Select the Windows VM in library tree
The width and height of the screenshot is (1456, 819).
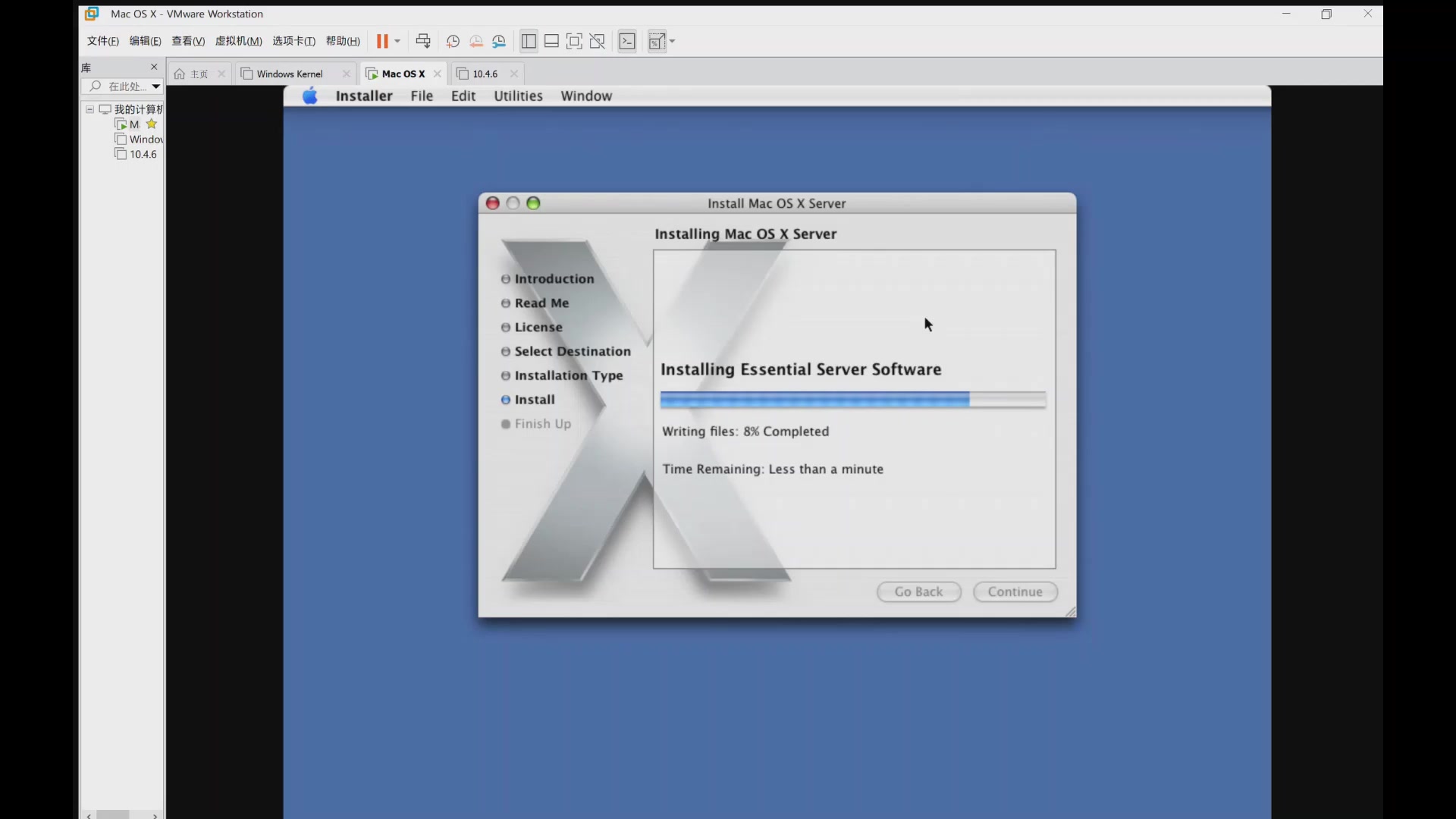[x=139, y=140]
